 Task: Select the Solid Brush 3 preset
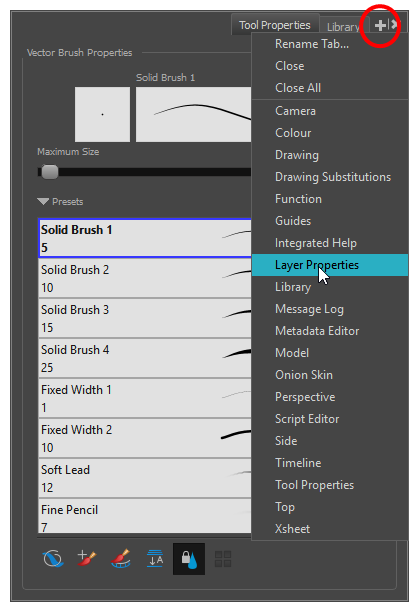point(145,318)
